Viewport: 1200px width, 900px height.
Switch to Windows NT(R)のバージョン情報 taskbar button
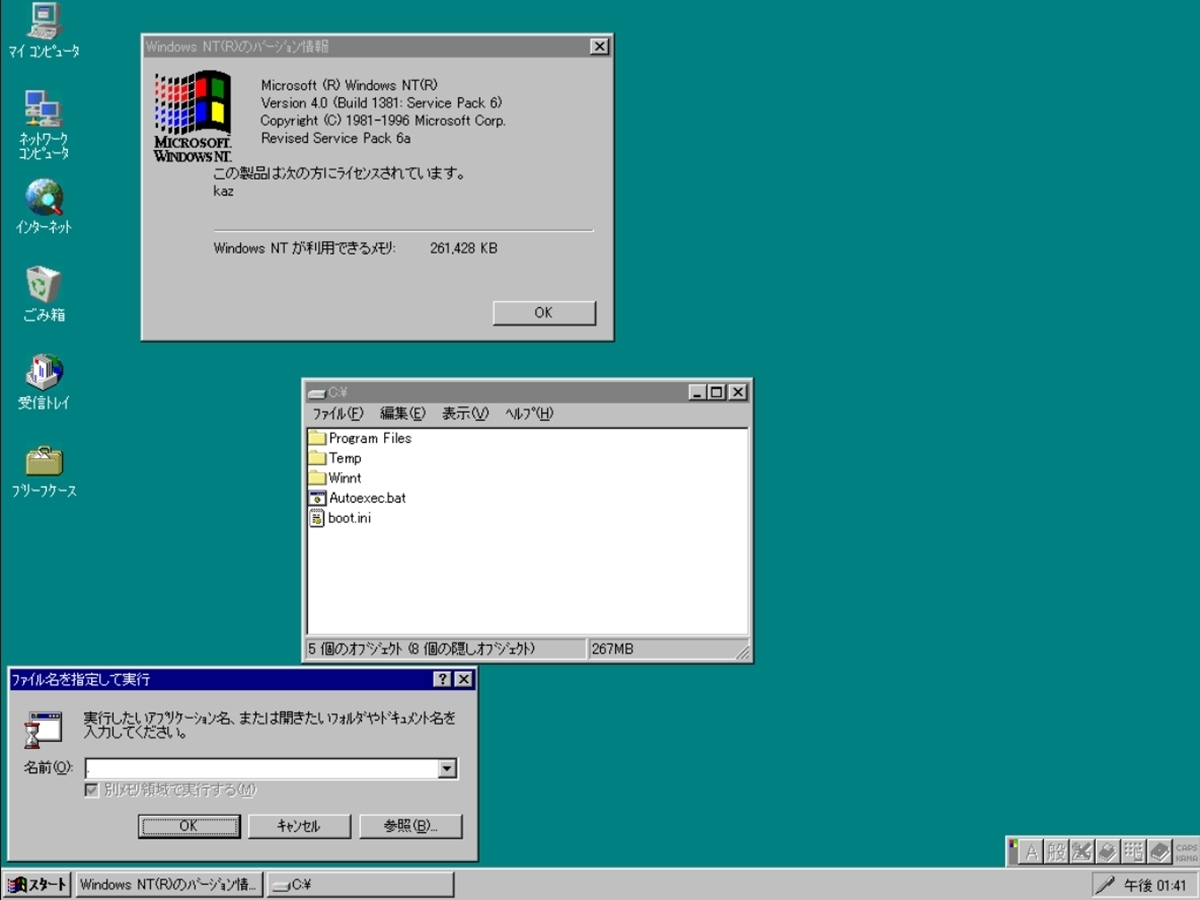tap(169, 885)
